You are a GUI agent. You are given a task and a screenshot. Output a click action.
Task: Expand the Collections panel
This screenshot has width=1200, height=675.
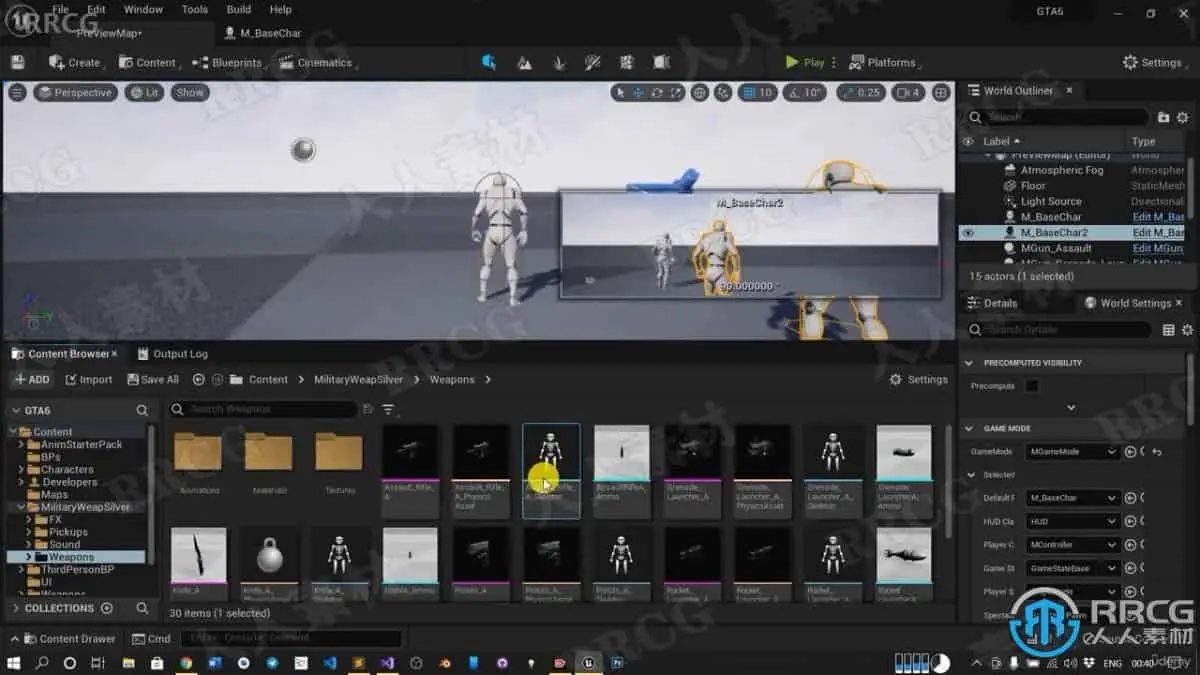(x=16, y=608)
